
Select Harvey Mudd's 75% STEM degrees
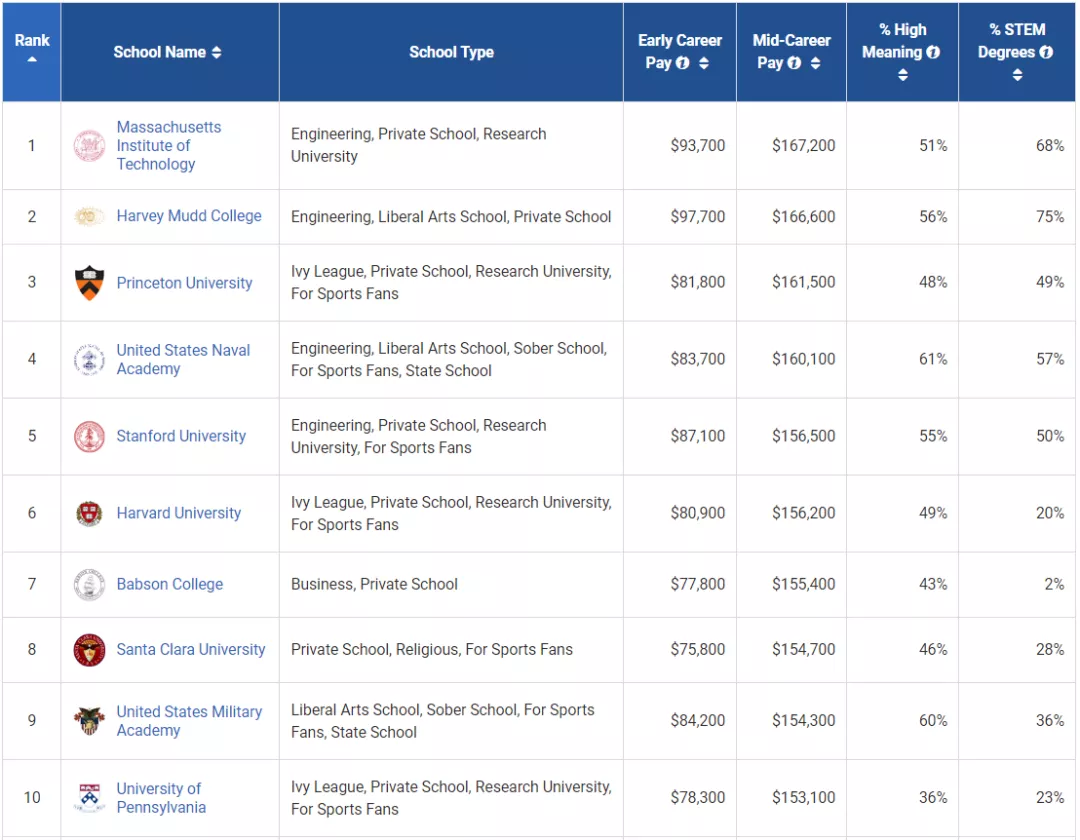coord(1050,216)
